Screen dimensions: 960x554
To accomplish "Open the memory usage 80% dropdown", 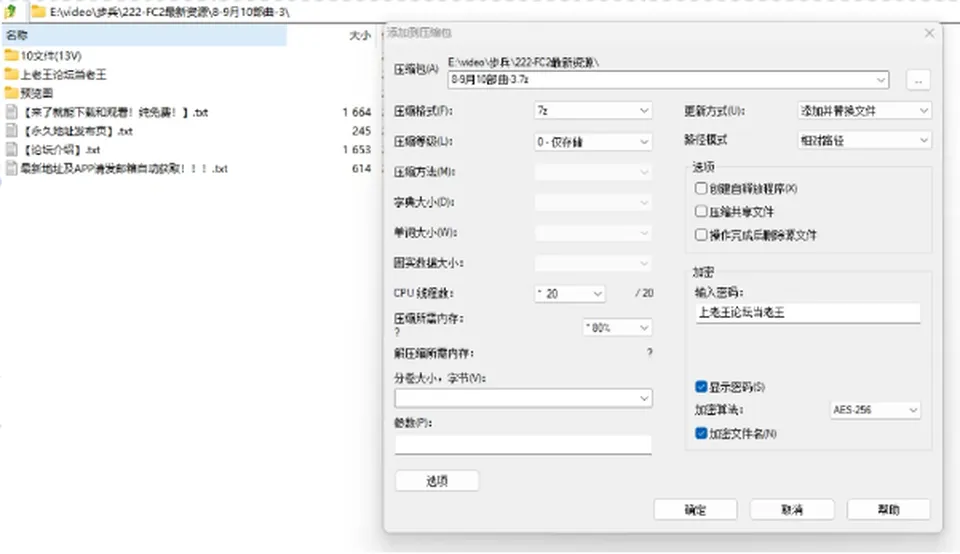I will point(617,328).
